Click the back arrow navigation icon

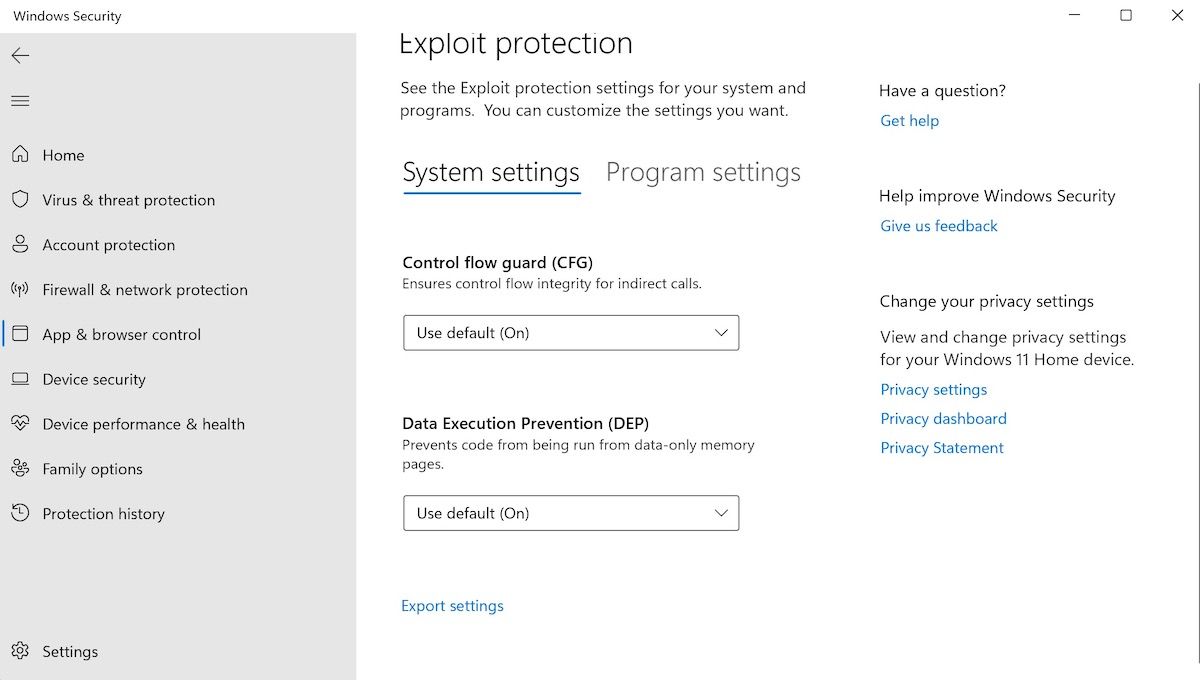pos(20,56)
